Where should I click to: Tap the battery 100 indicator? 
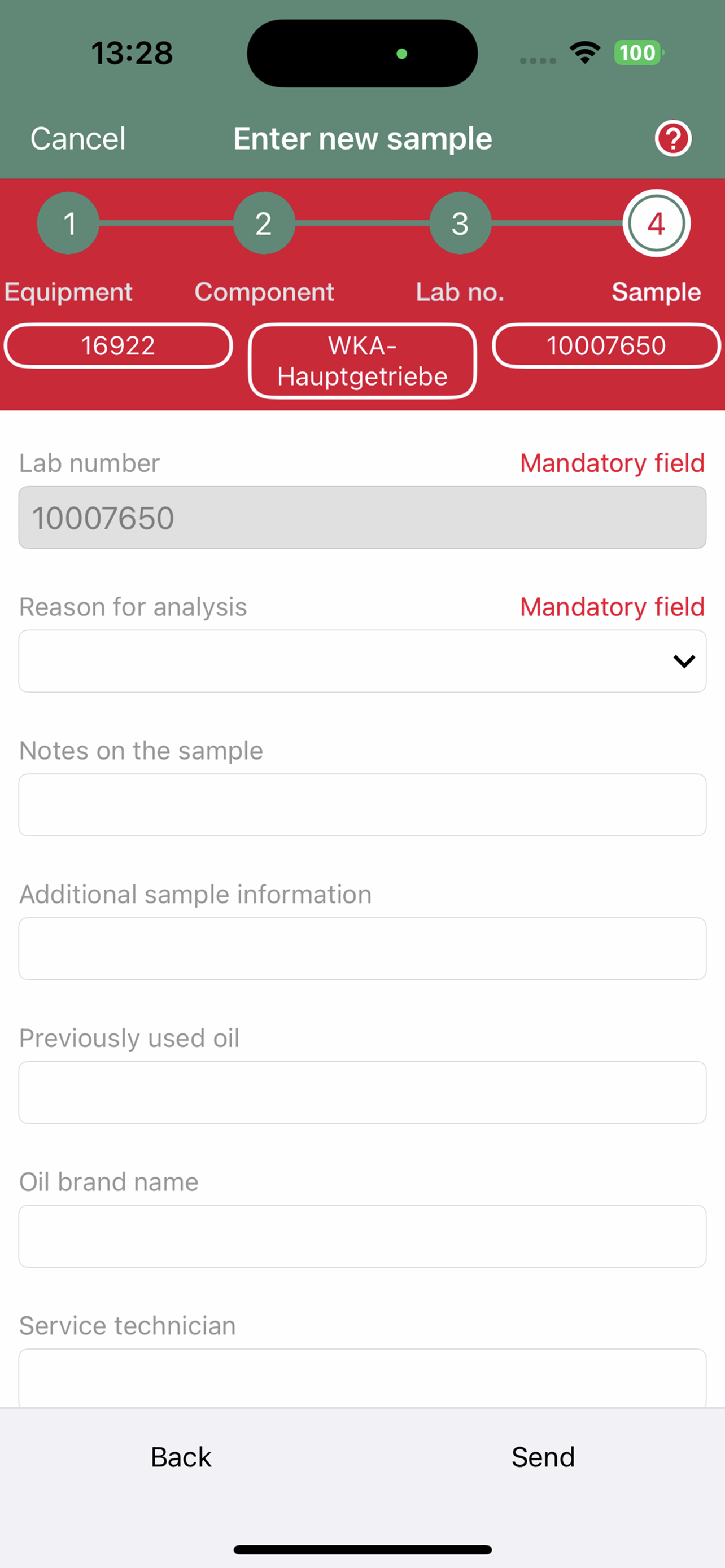click(x=639, y=53)
